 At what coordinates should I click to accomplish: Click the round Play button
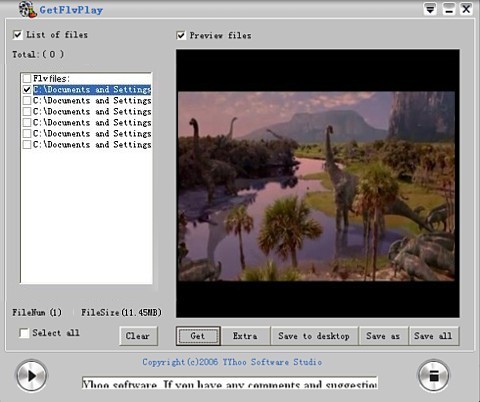click(x=32, y=376)
